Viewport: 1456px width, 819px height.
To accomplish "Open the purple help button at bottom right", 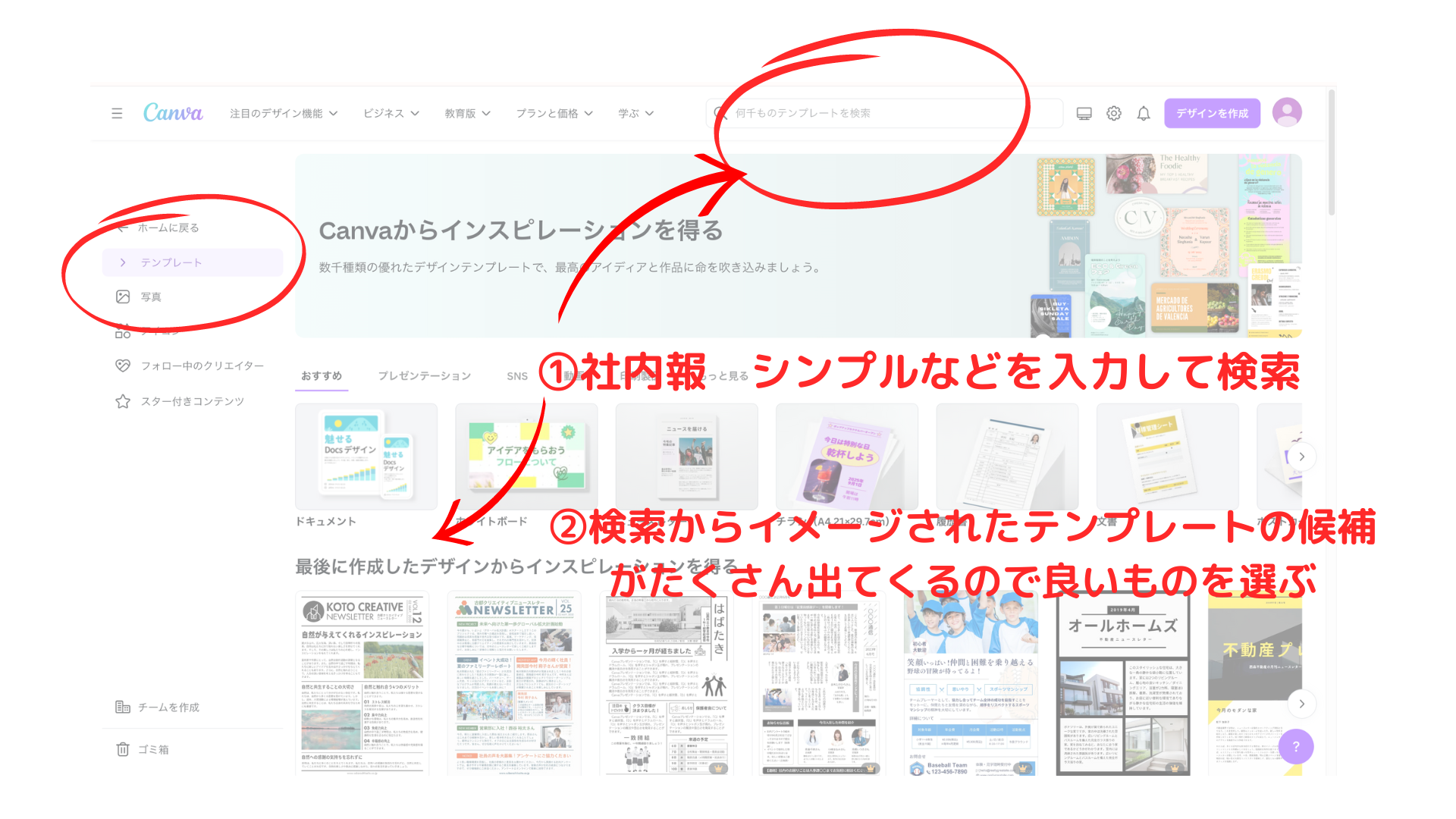I will (1297, 746).
